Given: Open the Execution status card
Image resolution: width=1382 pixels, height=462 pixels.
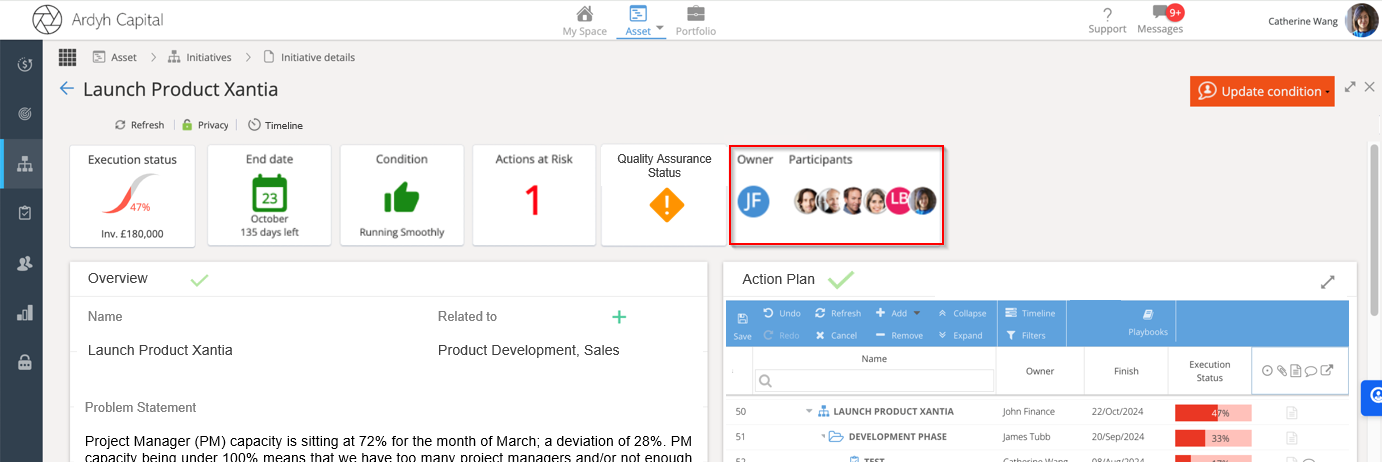Looking at the screenshot, I should coord(132,195).
